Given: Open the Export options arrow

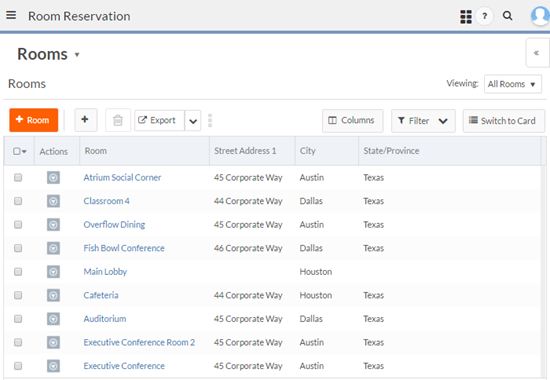Looking at the screenshot, I should (x=193, y=121).
